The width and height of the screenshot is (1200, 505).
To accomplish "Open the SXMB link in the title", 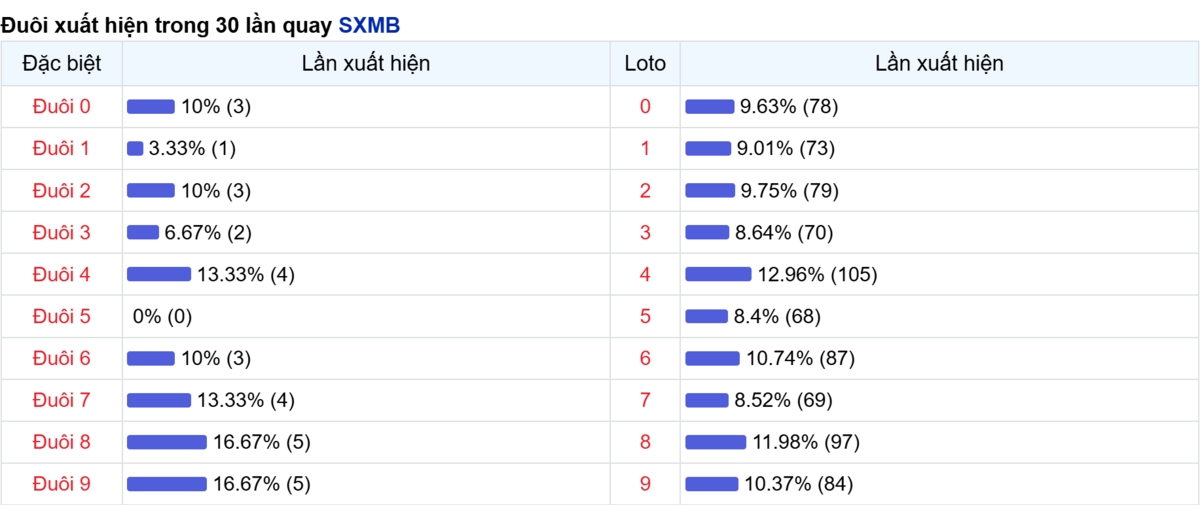I will coord(369,24).
